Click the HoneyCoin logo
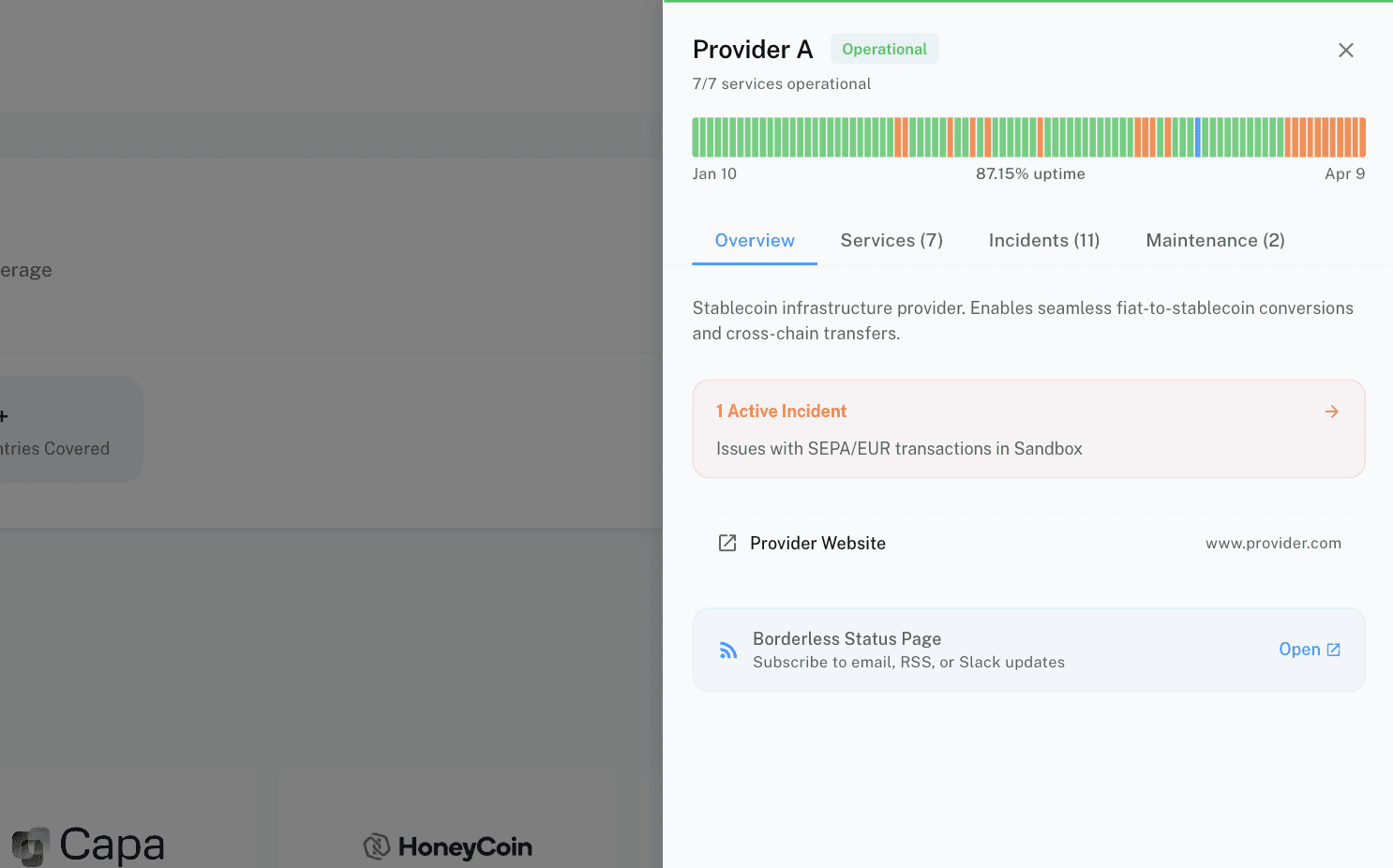The height and width of the screenshot is (868, 1393). pyautogui.click(x=448, y=846)
